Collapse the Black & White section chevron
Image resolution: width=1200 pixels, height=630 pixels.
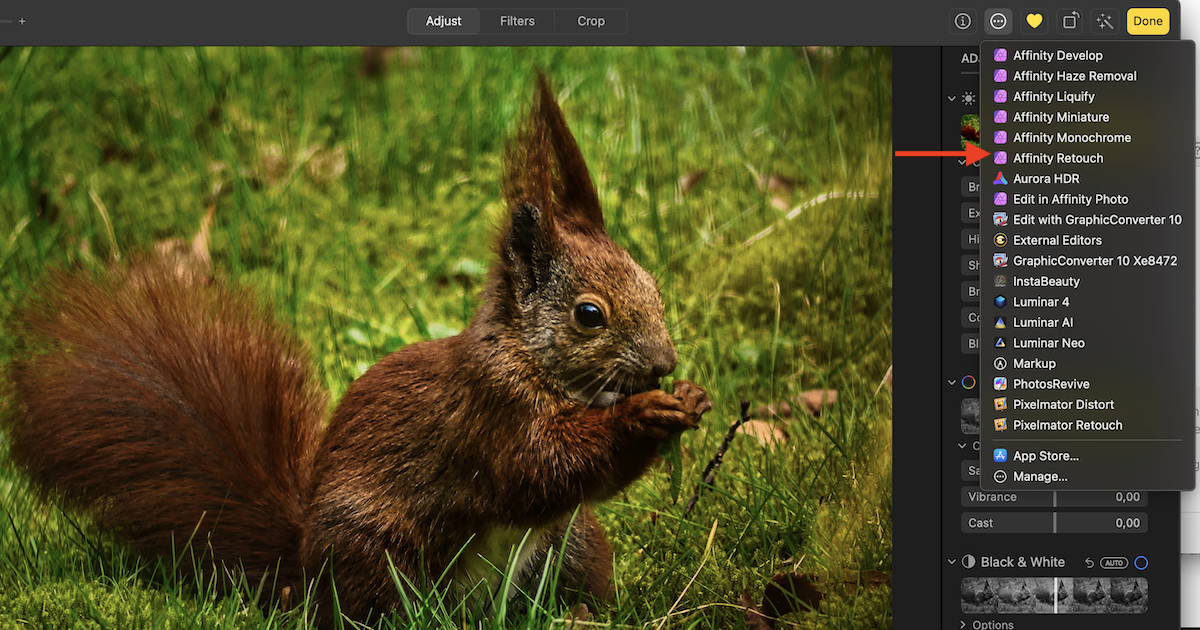click(952, 562)
